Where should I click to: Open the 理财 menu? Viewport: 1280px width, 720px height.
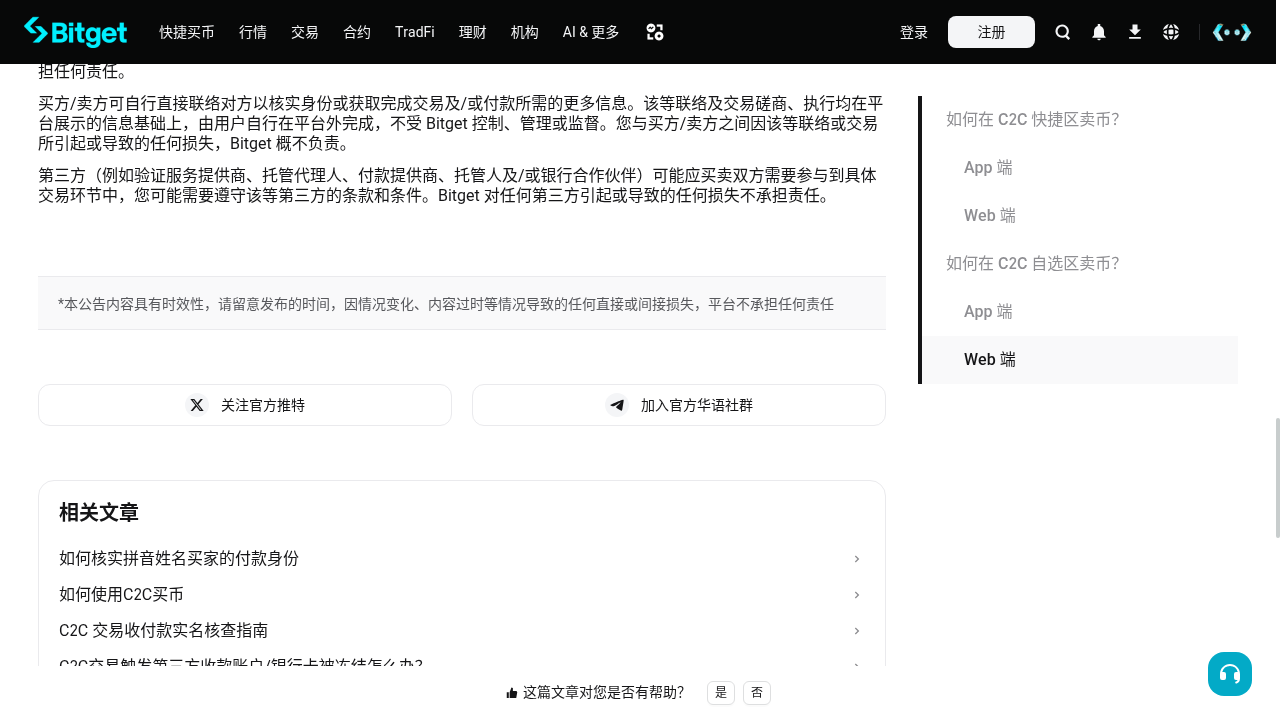coord(473,32)
